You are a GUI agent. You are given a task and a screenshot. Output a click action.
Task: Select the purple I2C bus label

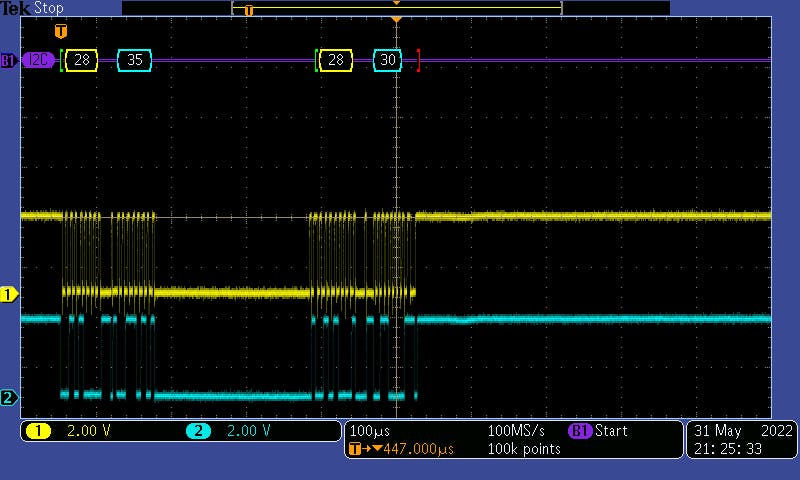coord(39,60)
